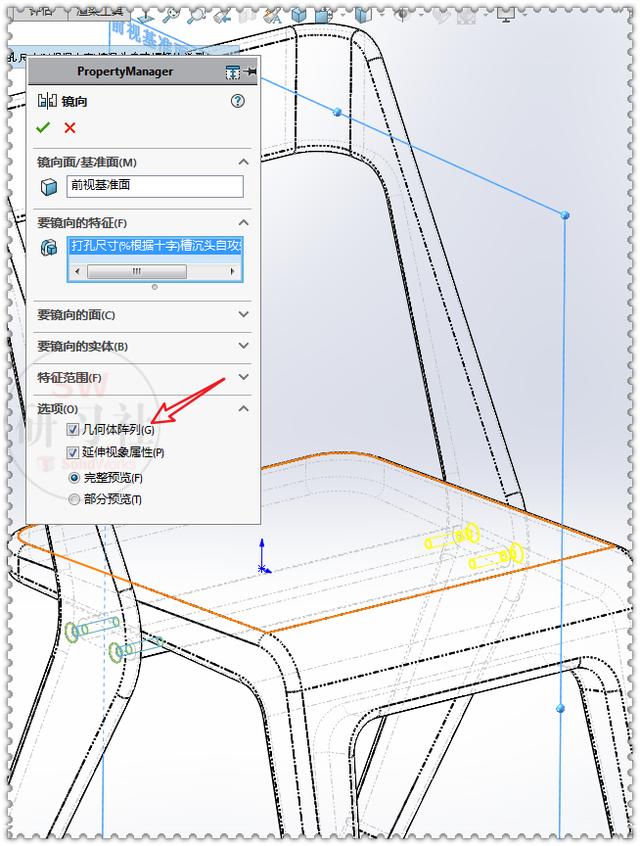Click the PropertyManager auto-collapse icon

pyautogui.click(x=233, y=72)
